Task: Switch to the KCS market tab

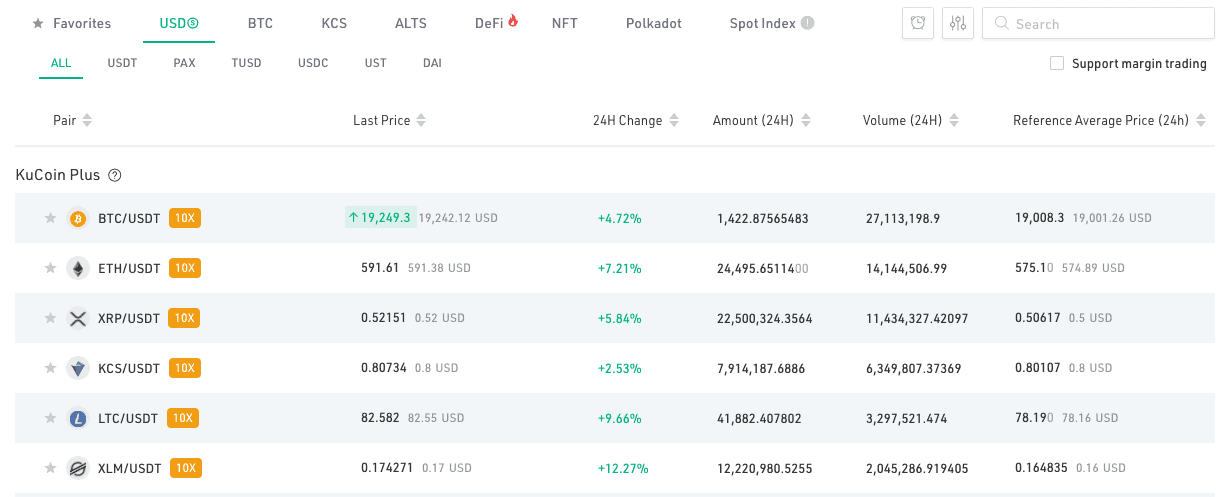Action: [334, 23]
